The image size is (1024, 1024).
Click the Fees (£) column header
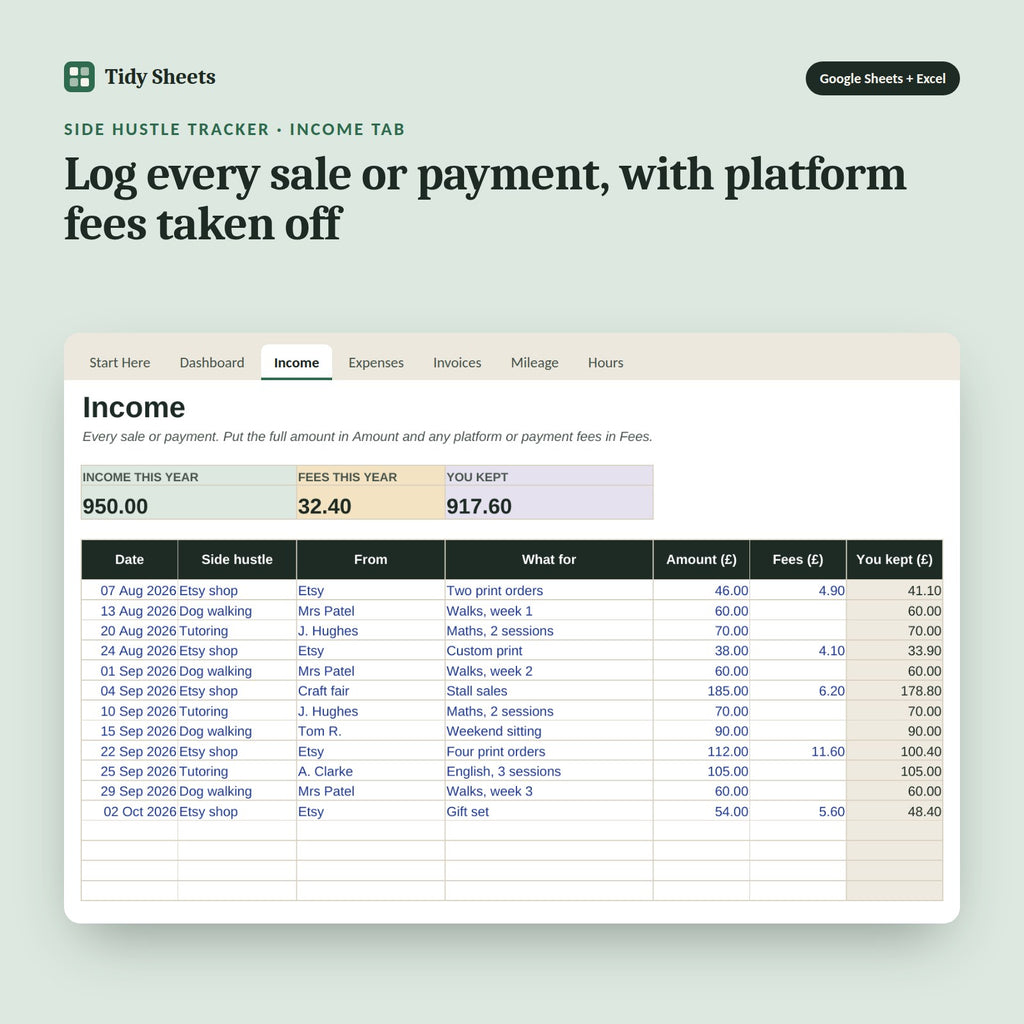coord(797,560)
